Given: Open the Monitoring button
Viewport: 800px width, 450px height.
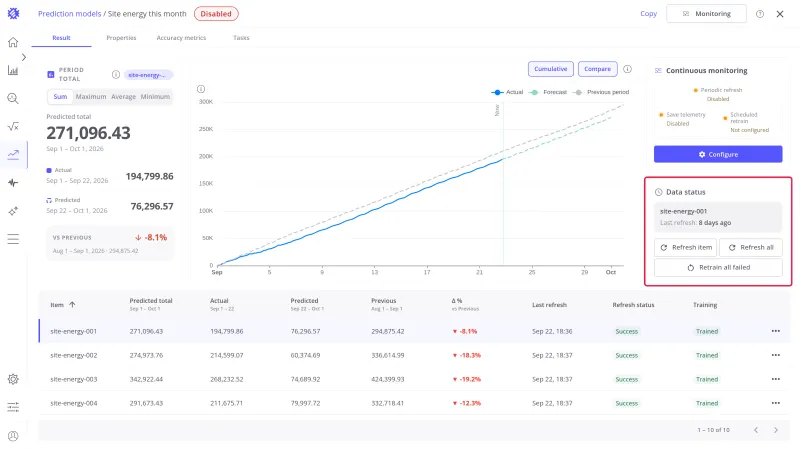Looking at the screenshot, I should tap(707, 14).
